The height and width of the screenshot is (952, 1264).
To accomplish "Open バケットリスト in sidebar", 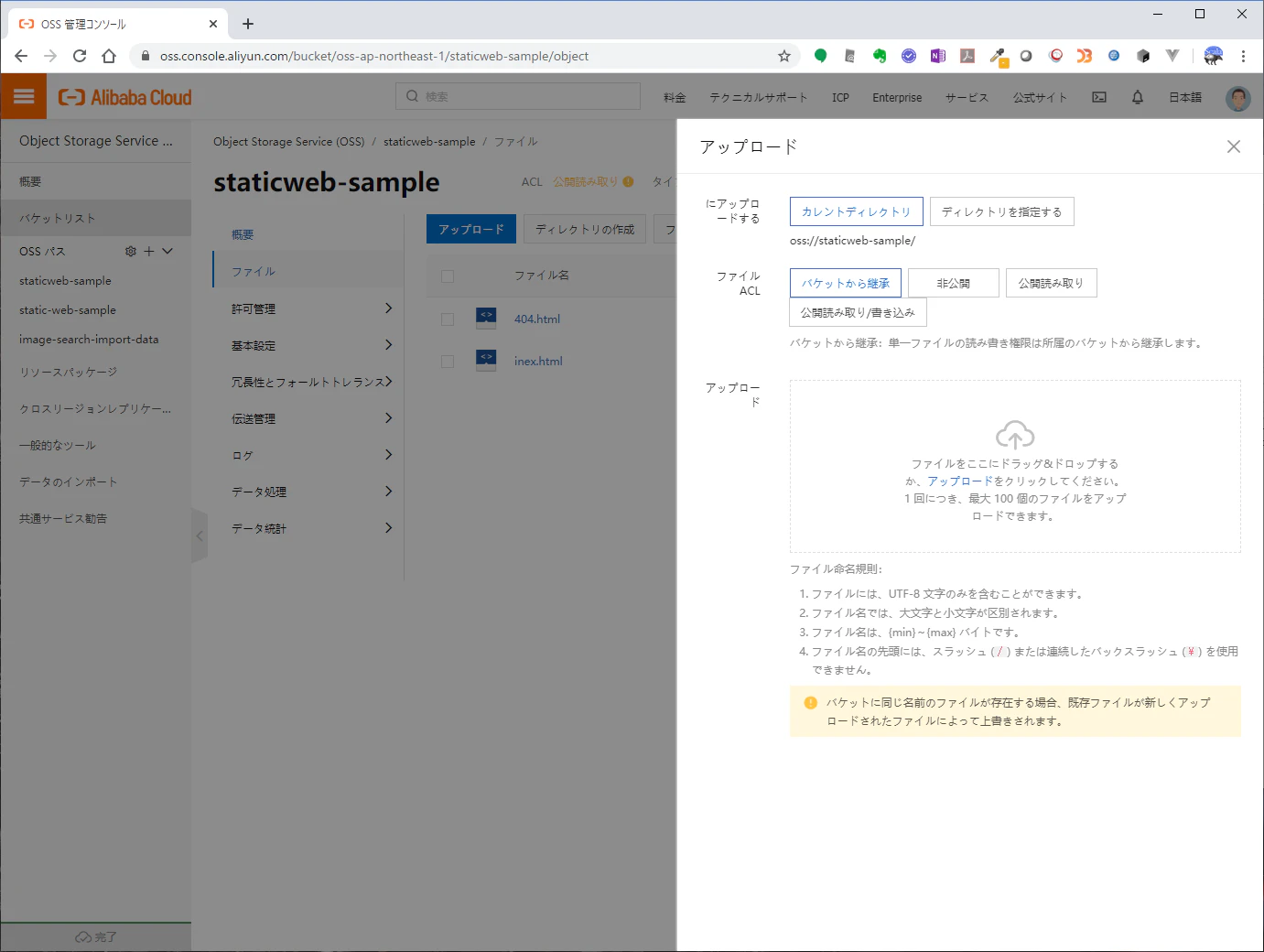I will pyautogui.click(x=96, y=218).
